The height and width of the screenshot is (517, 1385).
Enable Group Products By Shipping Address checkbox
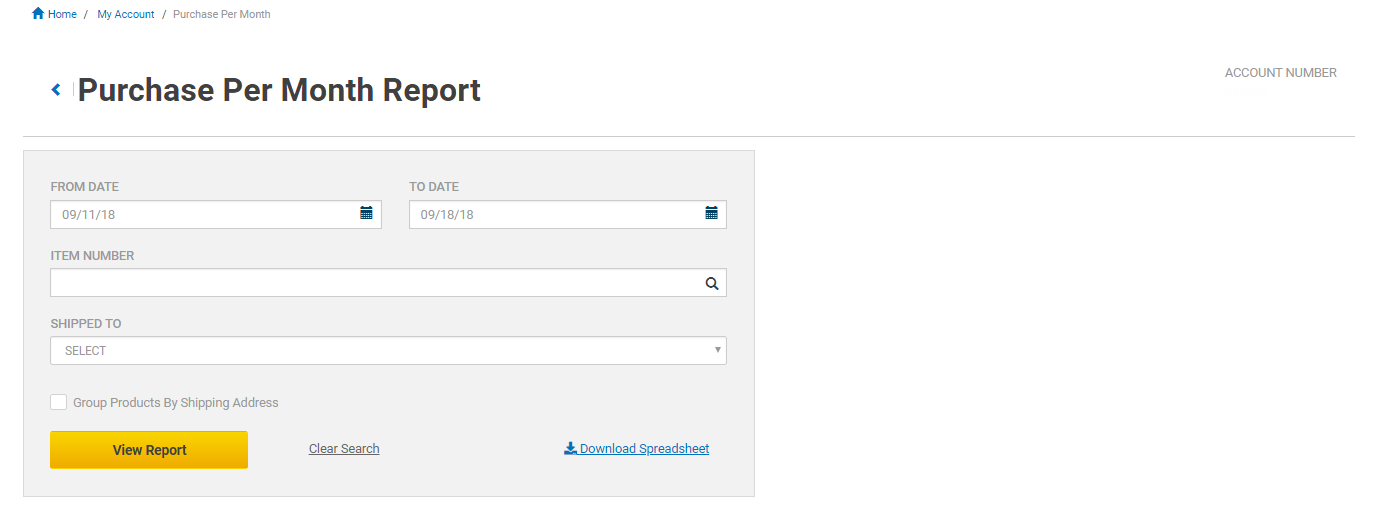pyautogui.click(x=59, y=402)
